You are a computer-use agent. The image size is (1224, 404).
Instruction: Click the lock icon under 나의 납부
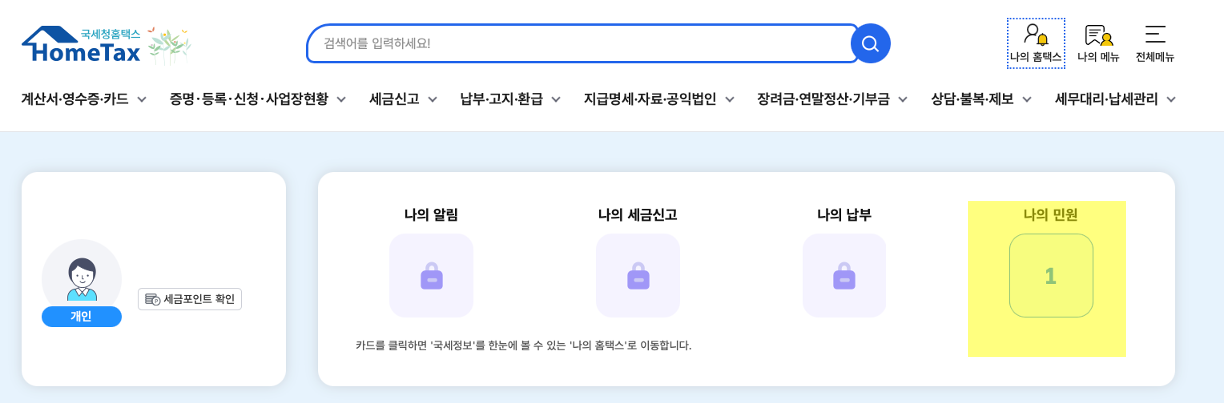[844, 276]
